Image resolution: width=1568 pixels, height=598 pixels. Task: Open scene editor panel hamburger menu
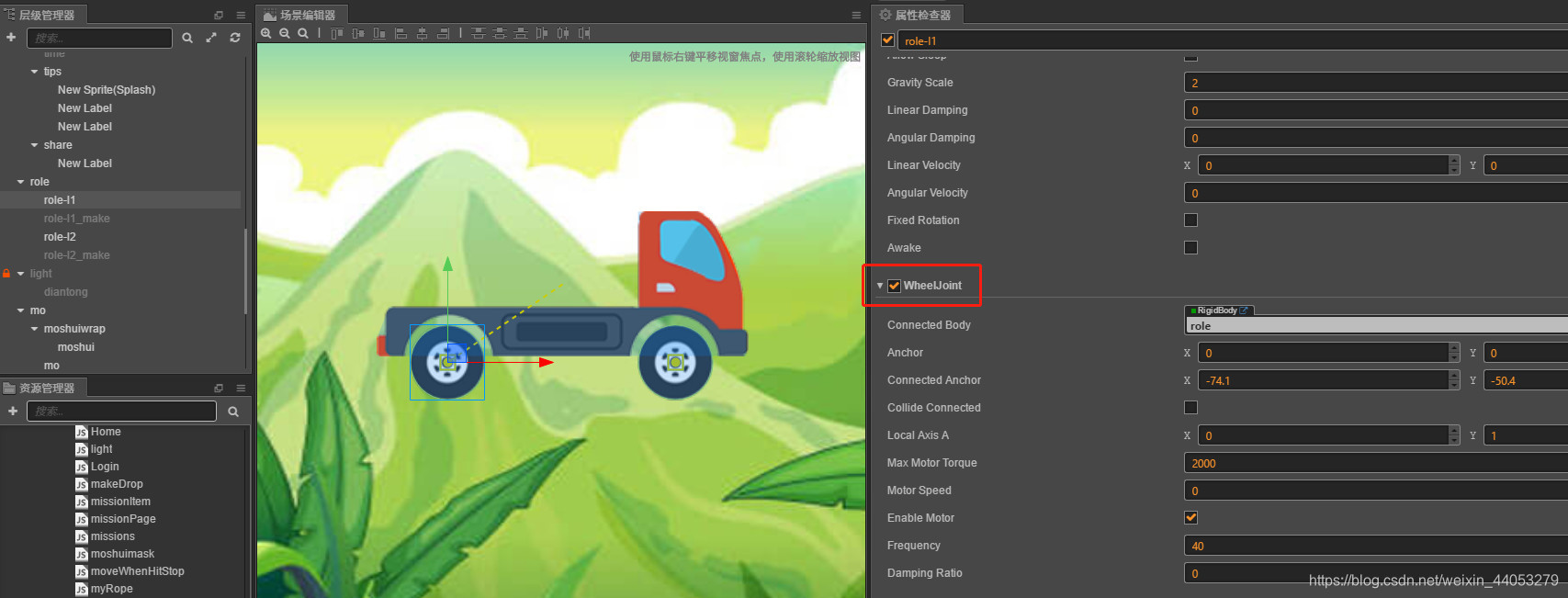(x=856, y=15)
